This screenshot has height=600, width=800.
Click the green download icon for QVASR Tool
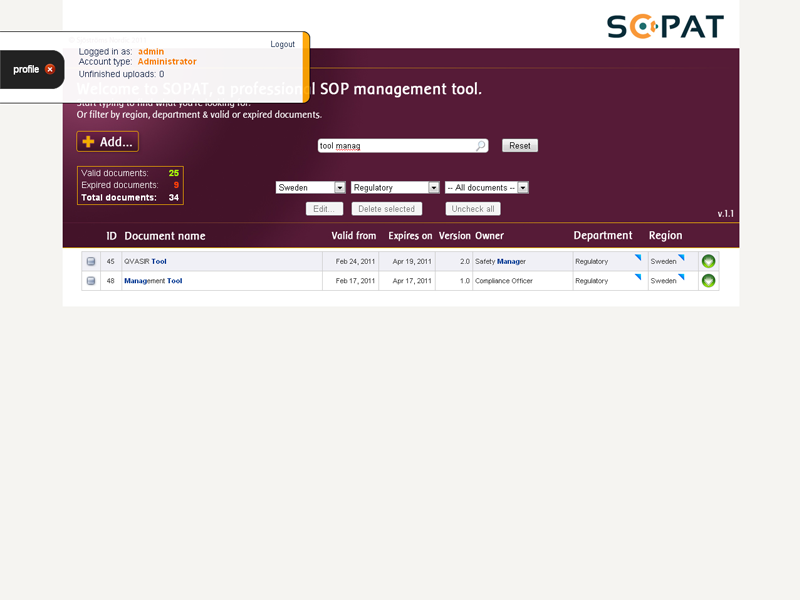[708, 261]
